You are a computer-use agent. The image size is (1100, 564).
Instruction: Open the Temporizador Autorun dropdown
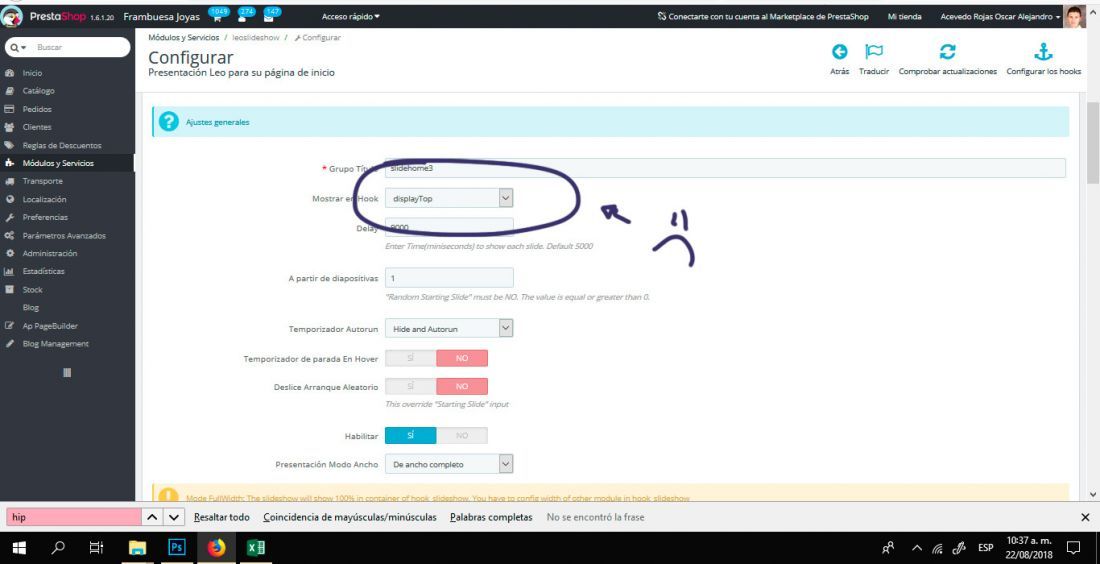pyautogui.click(x=449, y=328)
